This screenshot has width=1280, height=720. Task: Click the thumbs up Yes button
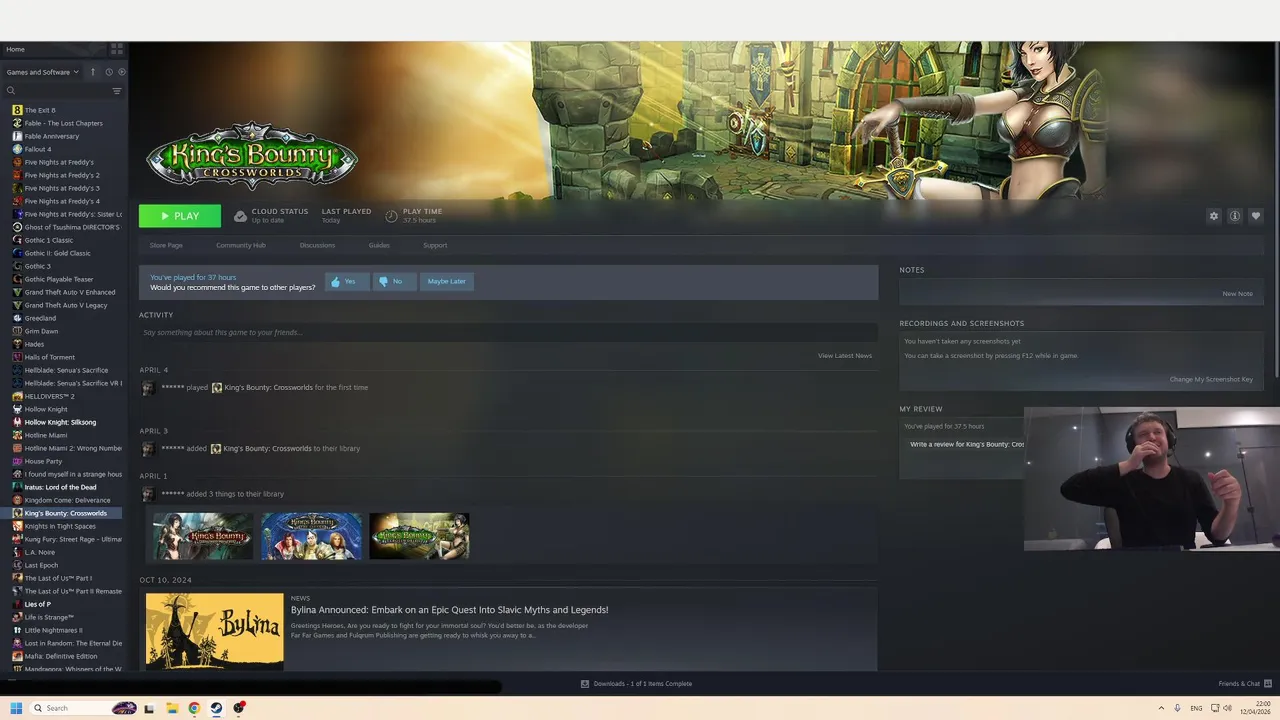click(346, 282)
